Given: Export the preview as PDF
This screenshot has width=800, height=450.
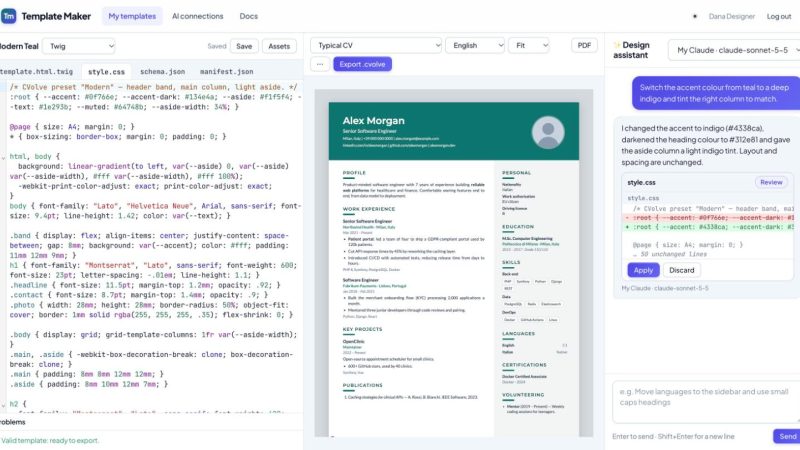Looking at the screenshot, I should pyautogui.click(x=584, y=45).
